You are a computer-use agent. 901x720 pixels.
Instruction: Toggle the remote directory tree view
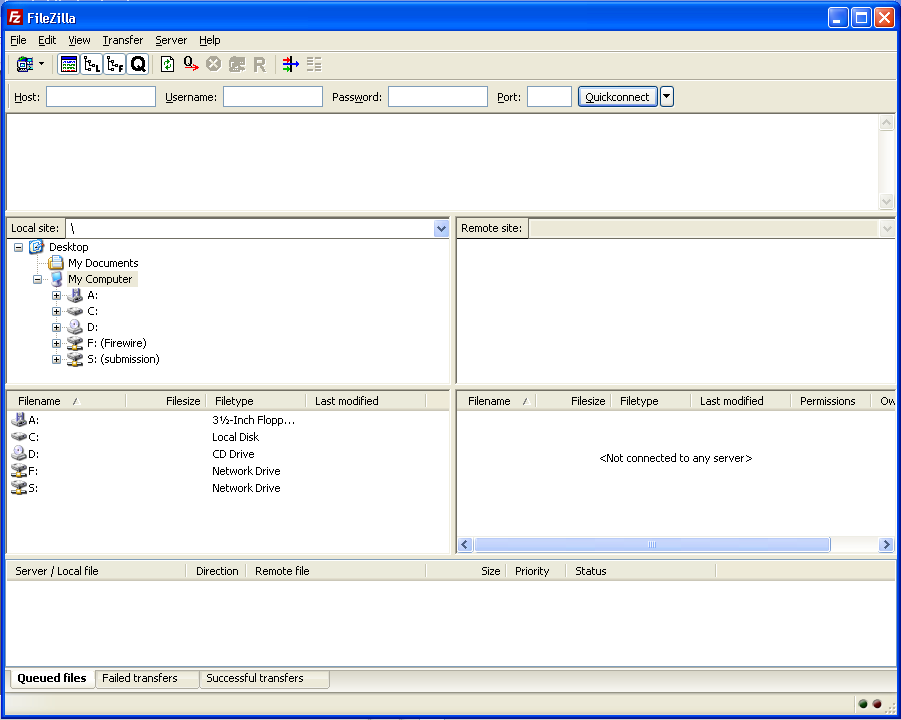click(x=115, y=64)
